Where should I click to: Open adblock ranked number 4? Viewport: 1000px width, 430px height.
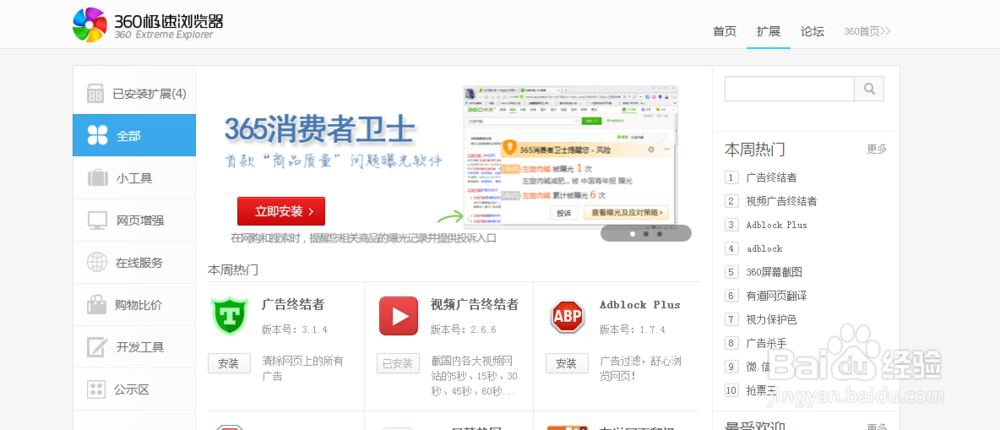(x=764, y=248)
